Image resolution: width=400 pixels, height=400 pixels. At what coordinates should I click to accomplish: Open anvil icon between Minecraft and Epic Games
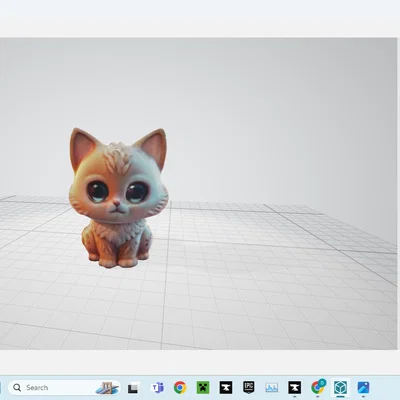click(226, 388)
